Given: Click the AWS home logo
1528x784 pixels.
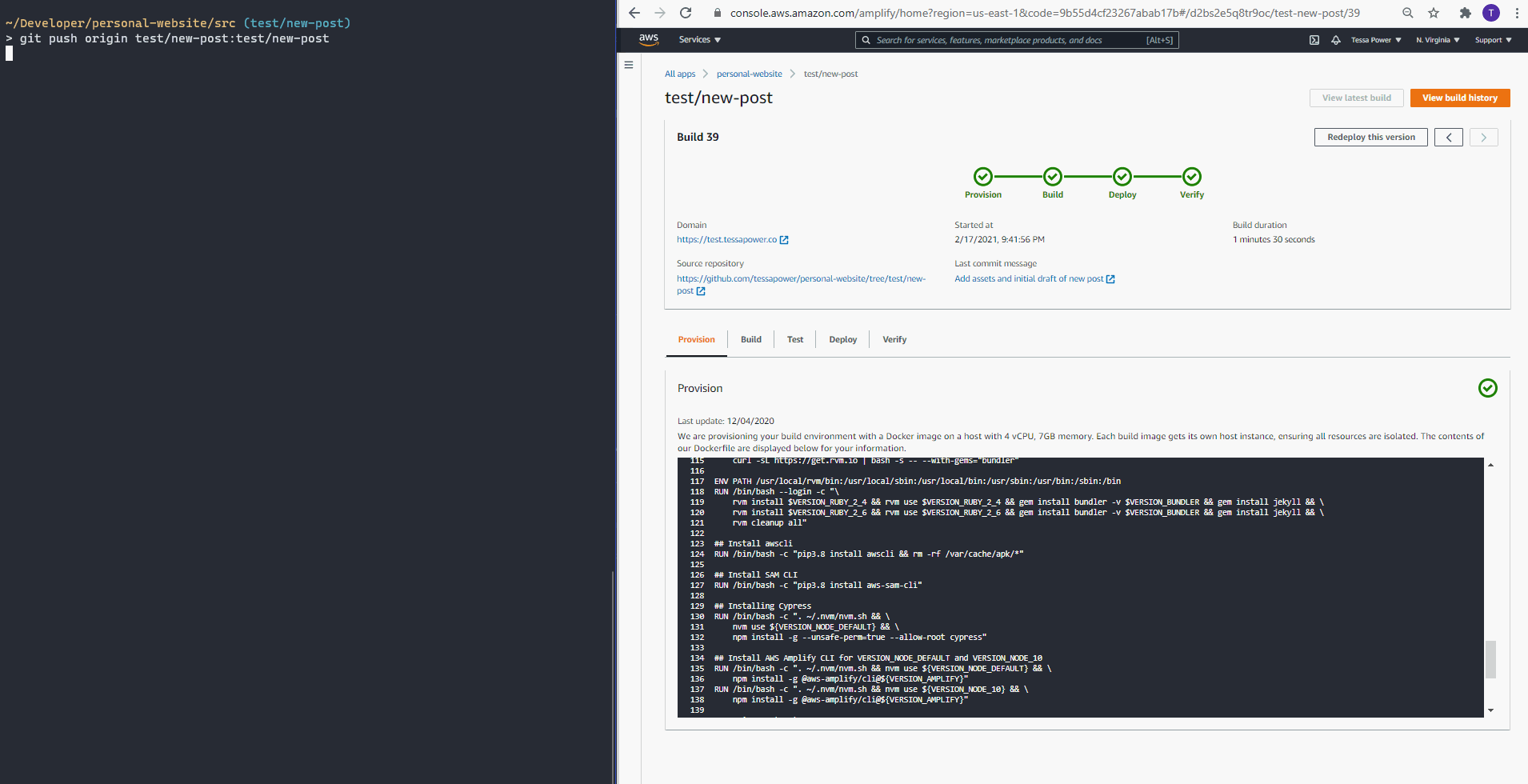Looking at the screenshot, I should tap(649, 39).
